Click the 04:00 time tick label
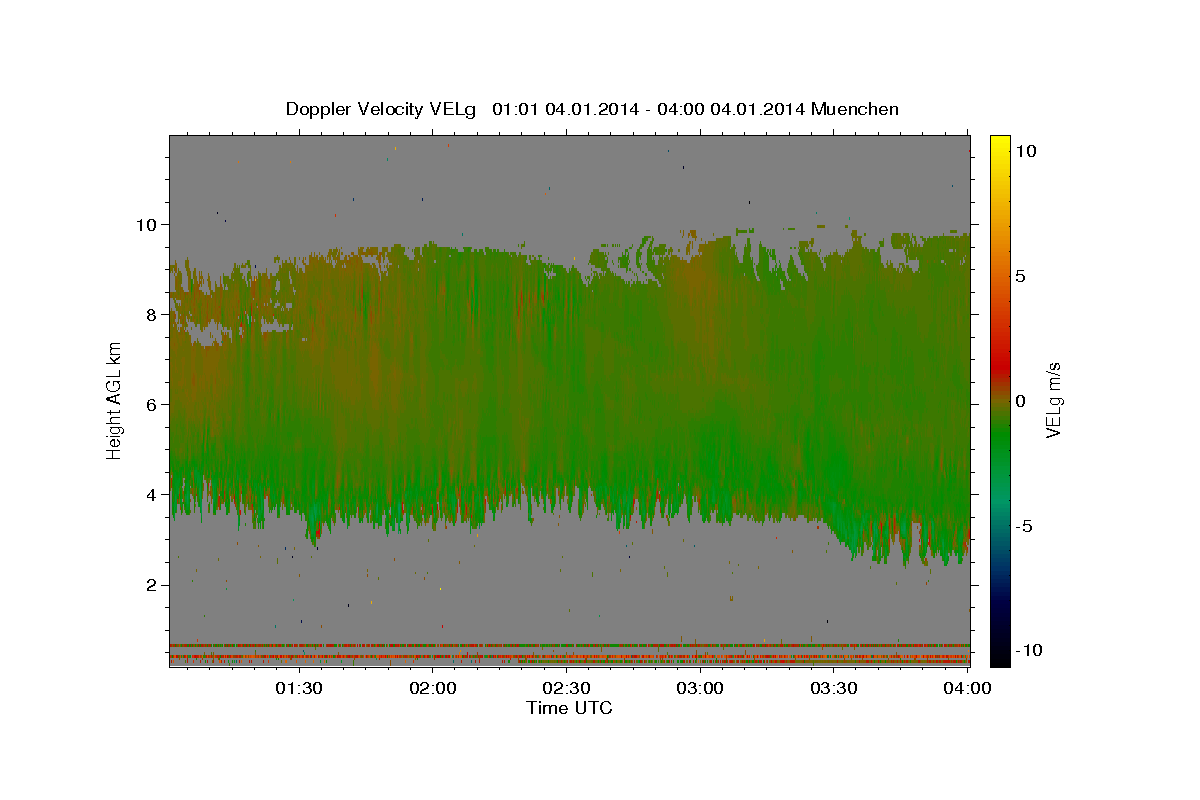 click(967, 688)
